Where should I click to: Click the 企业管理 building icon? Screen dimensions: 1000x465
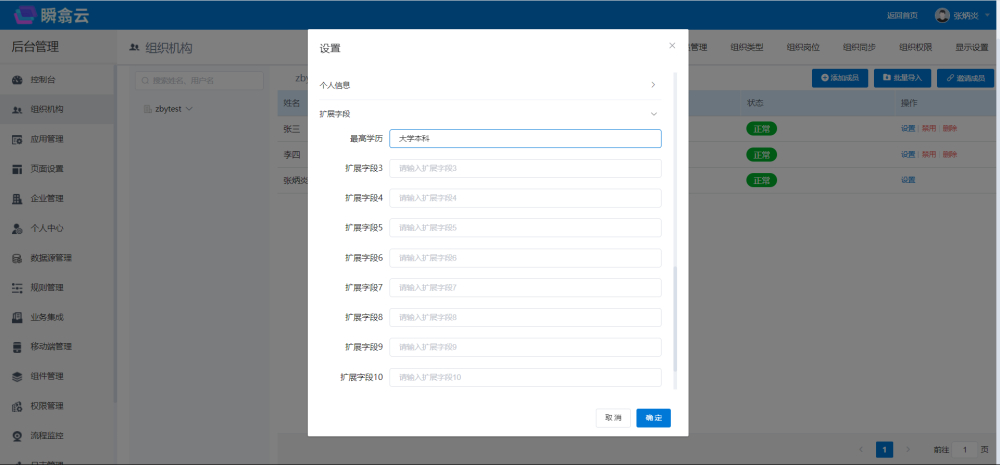[17, 198]
